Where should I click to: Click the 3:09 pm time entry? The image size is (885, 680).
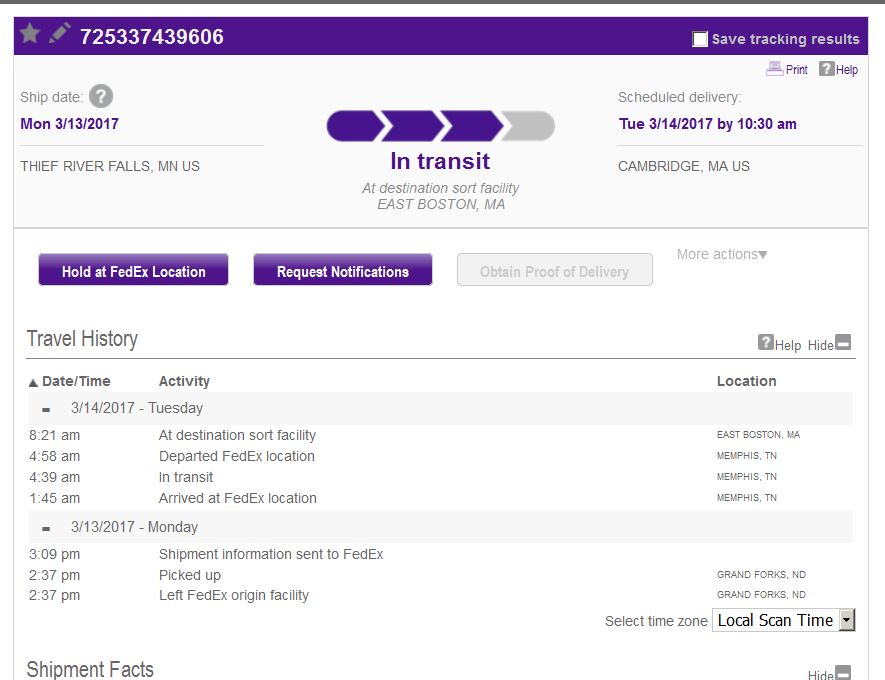[54, 554]
